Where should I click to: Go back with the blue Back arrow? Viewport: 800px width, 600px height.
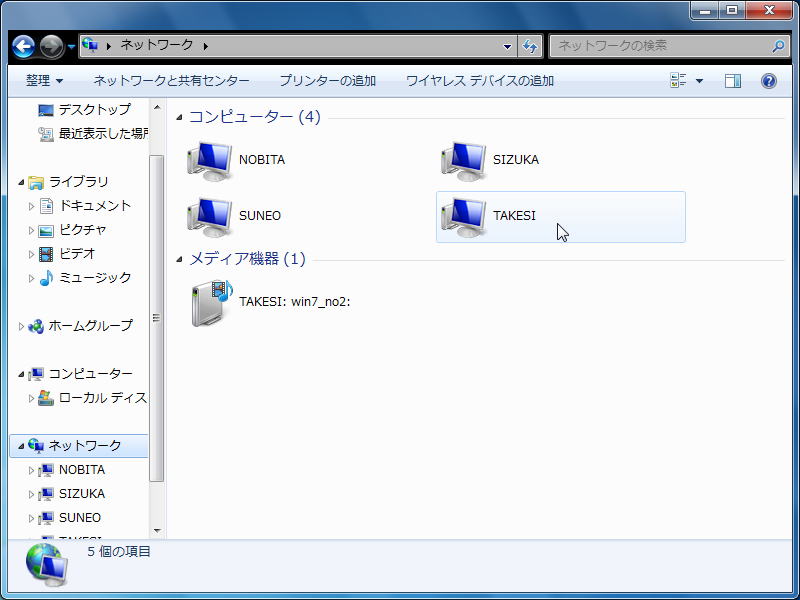point(23,46)
